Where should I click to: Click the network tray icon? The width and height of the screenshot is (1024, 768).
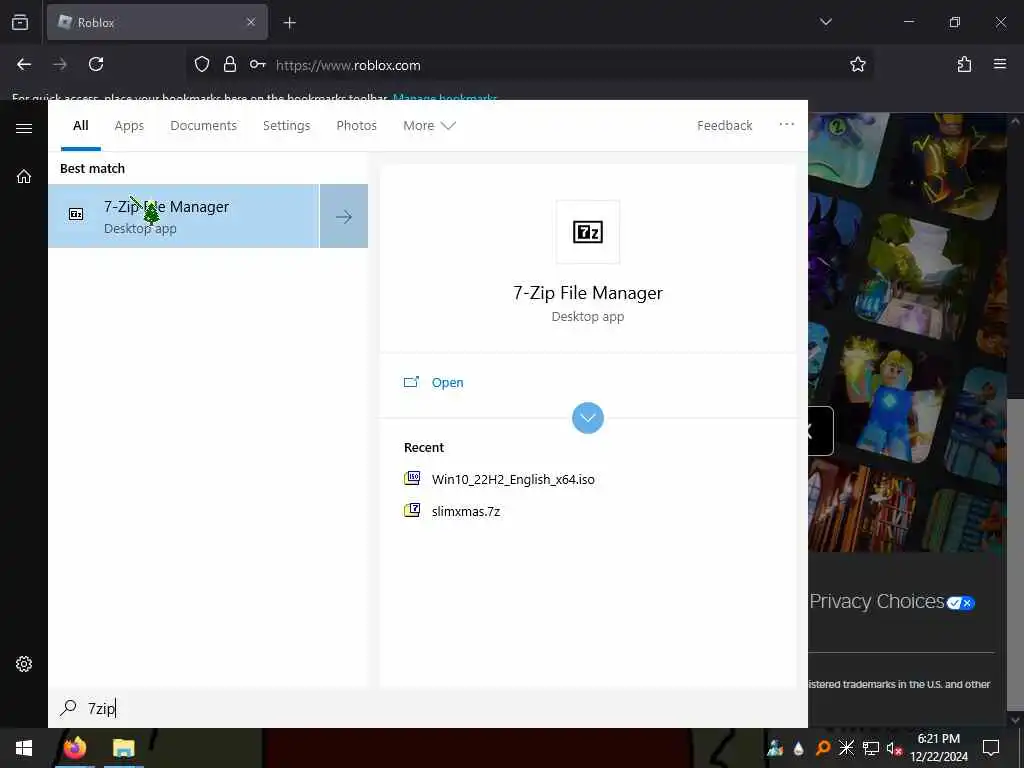[871, 748]
